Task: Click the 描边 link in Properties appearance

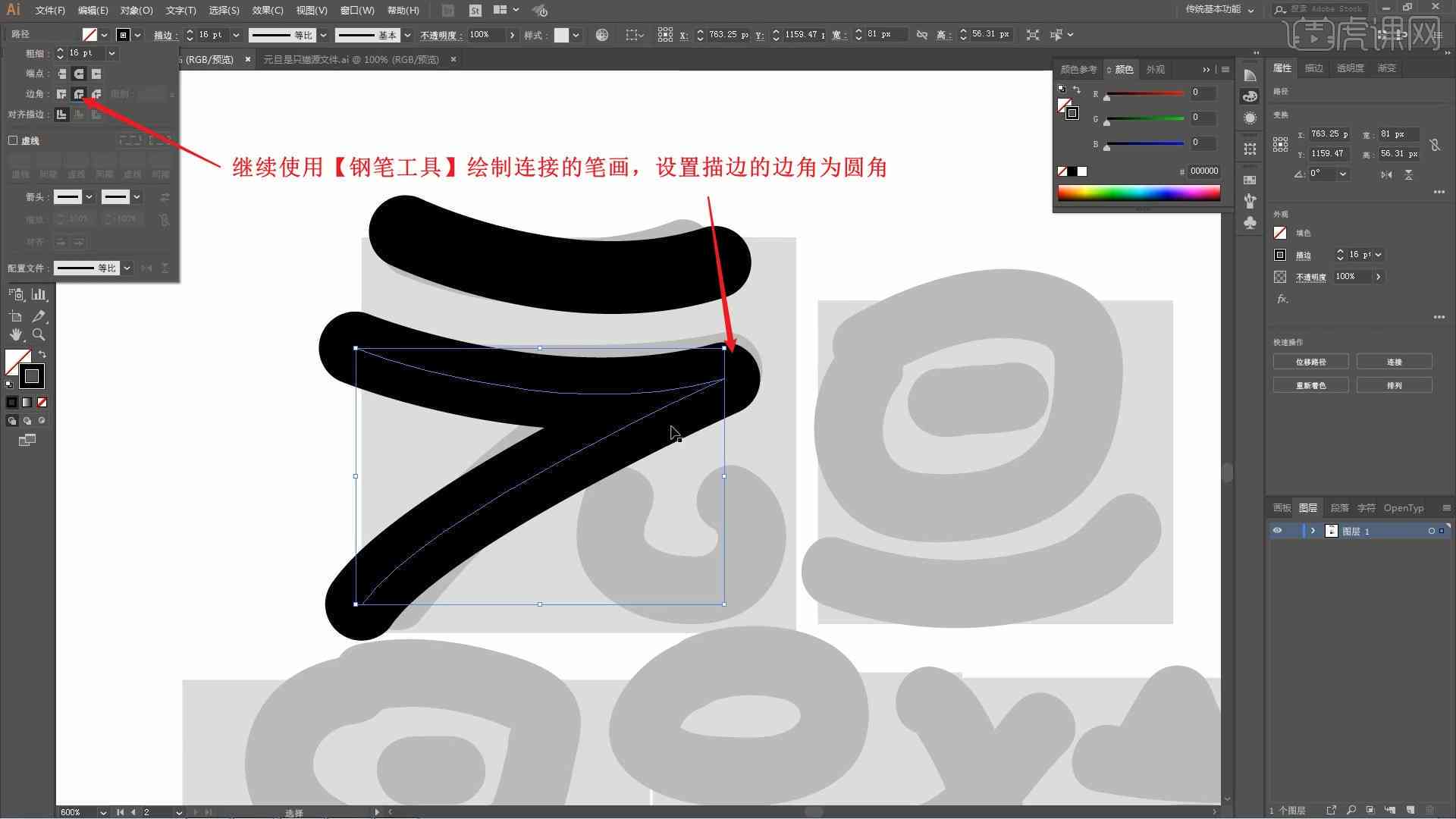Action: pos(1303,255)
